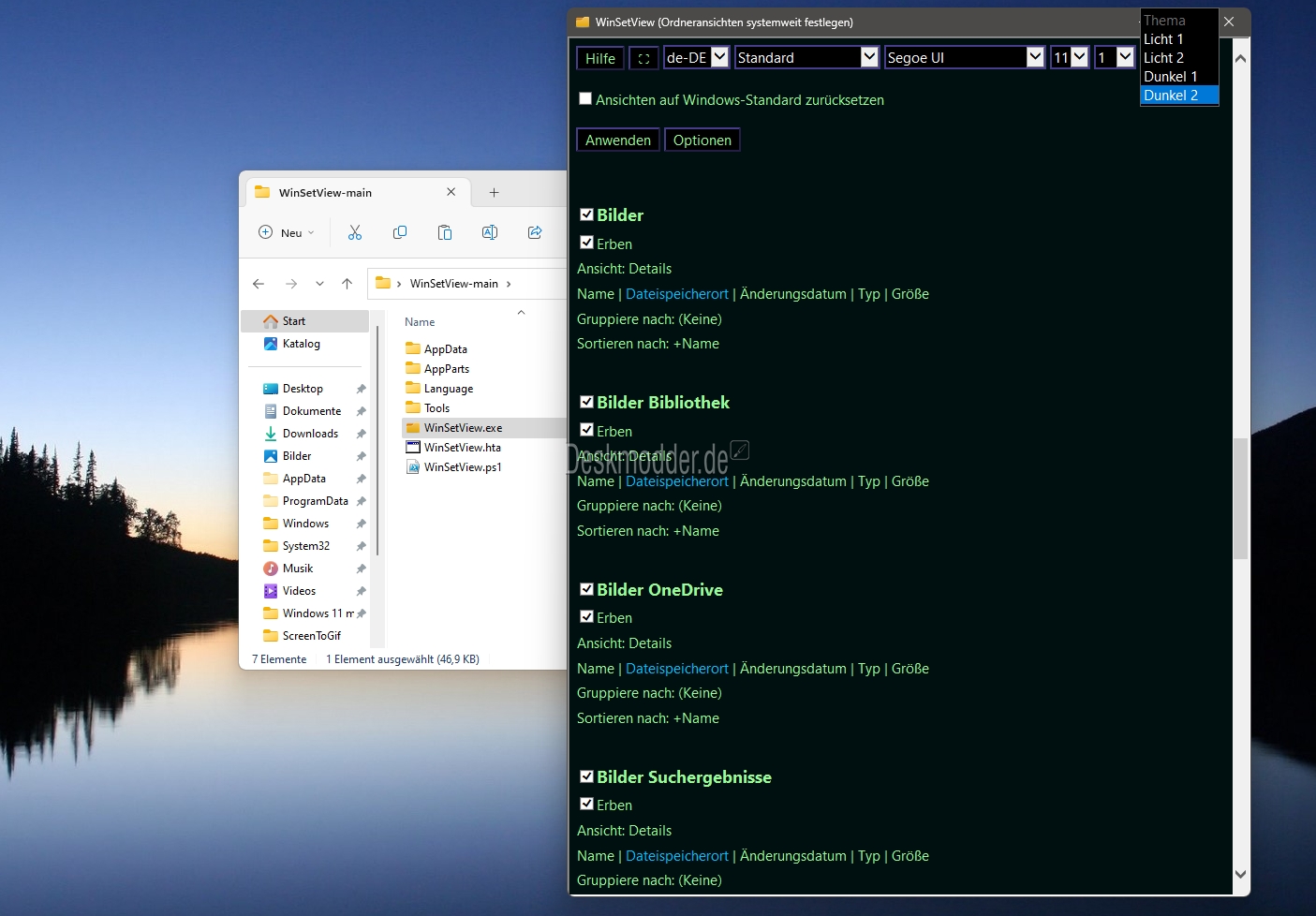Open a new Explorer tab with plus
Viewport: 1316px width, 916px height.
pyautogui.click(x=494, y=193)
